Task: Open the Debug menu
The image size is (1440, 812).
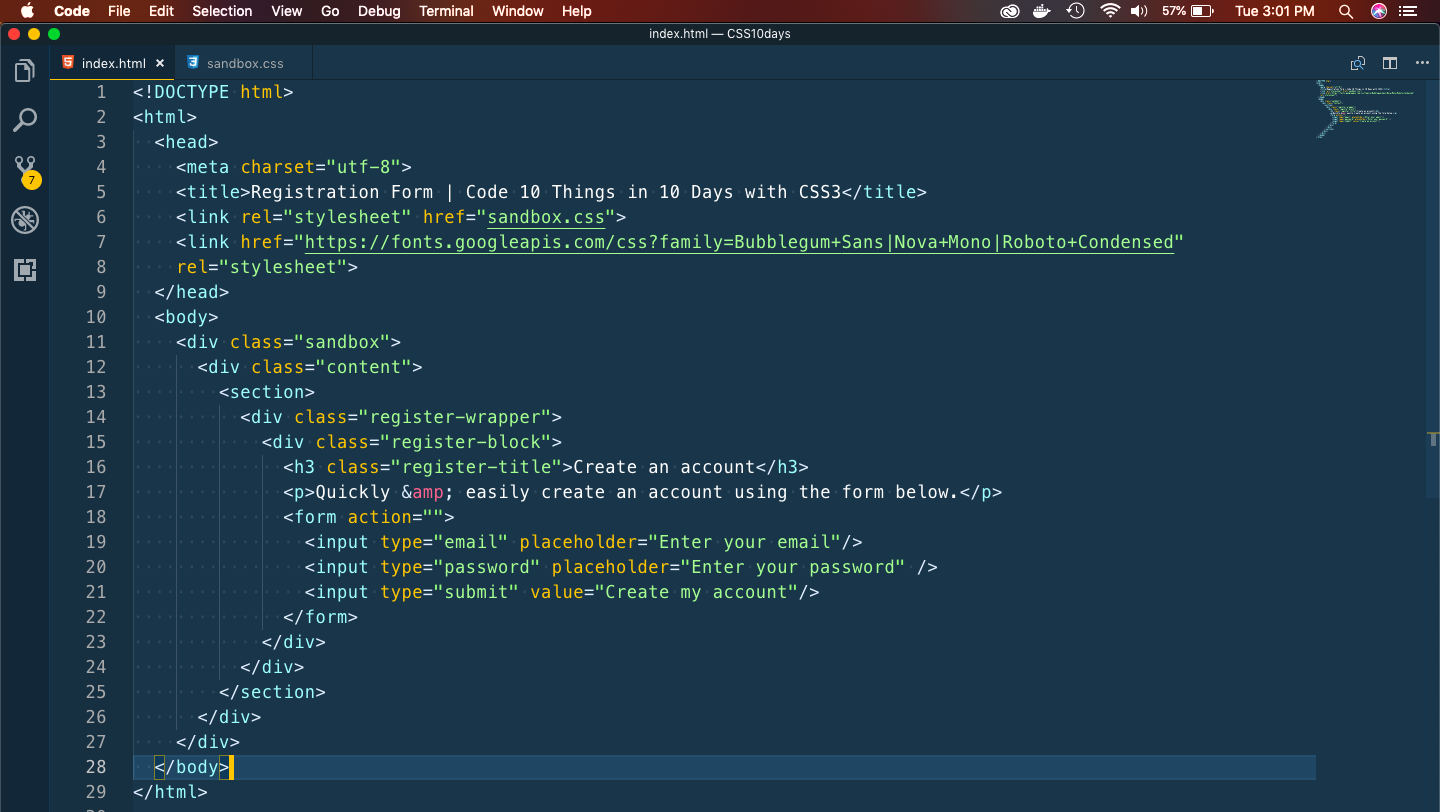Action: coord(379,11)
